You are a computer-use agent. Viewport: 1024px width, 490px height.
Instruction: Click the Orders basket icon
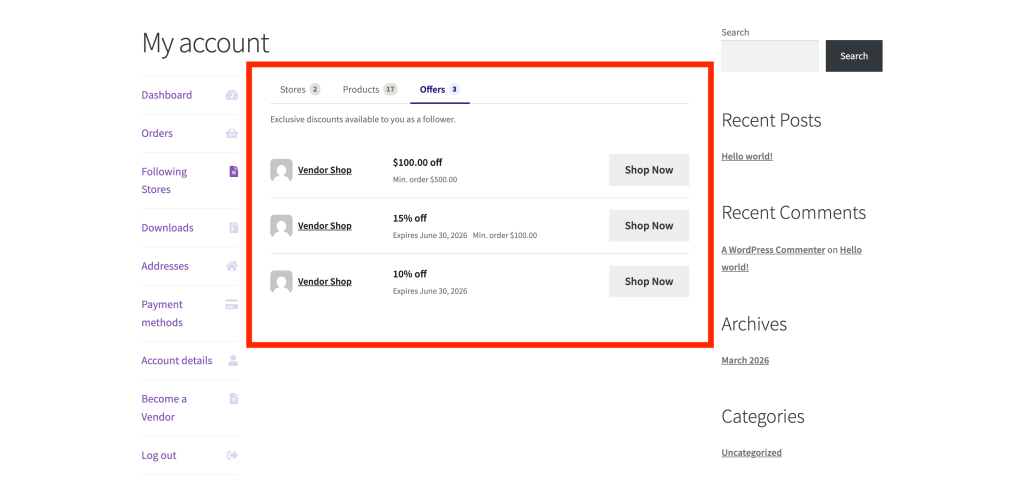pyautogui.click(x=232, y=133)
